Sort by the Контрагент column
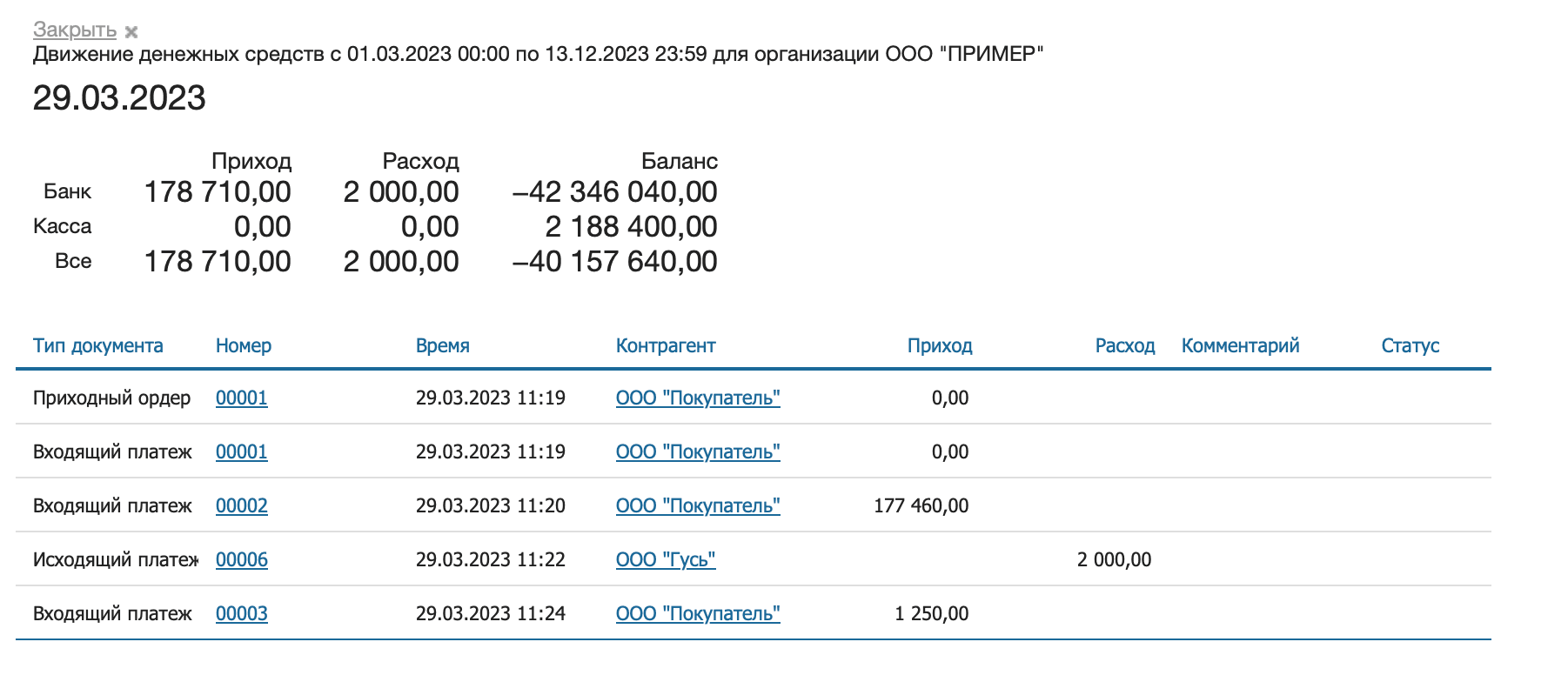 [x=667, y=345]
